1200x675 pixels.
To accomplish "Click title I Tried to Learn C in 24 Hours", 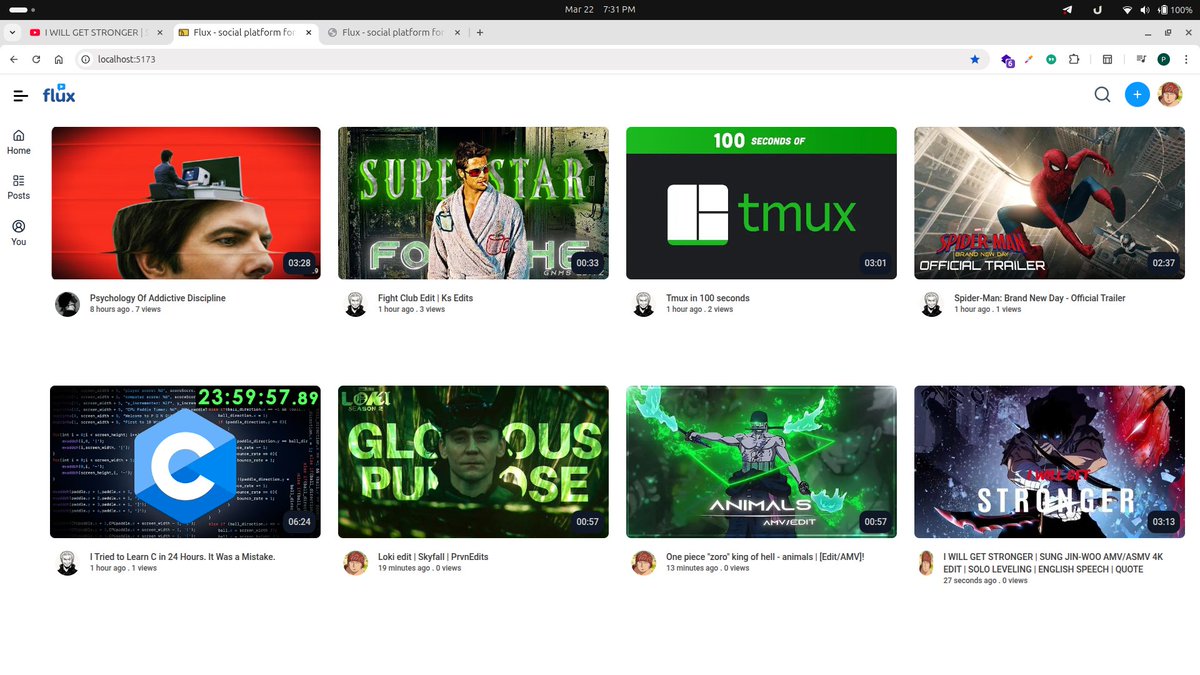I will click(x=182, y=556).
